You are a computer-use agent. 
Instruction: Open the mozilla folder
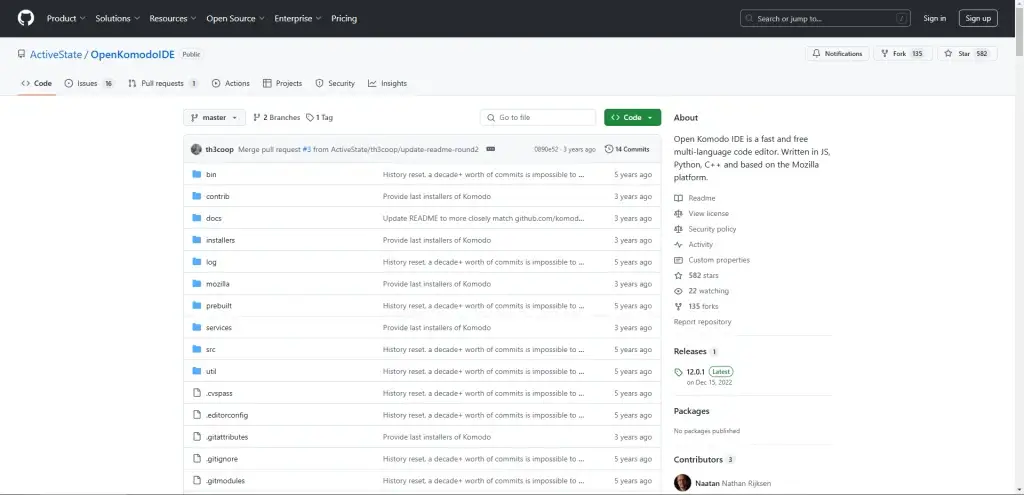point(217,284)
